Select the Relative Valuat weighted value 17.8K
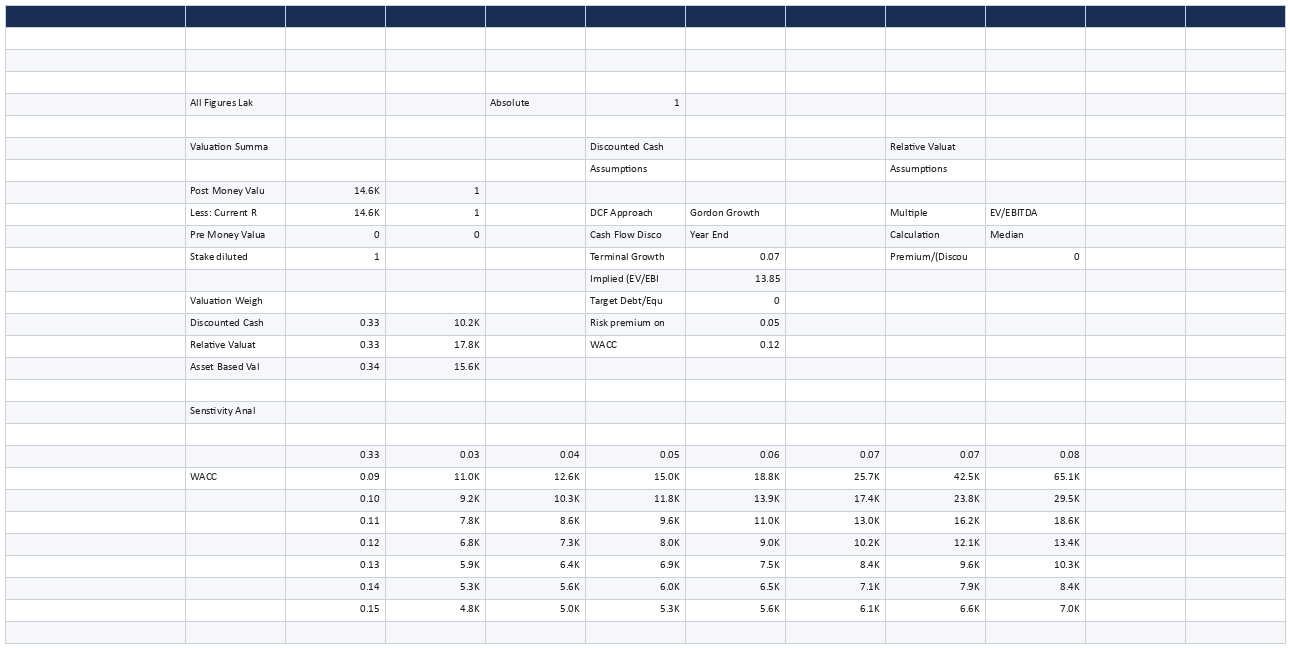Image resolution: width=1290 pixels, height=648 pixels. [x=435, y=345]
